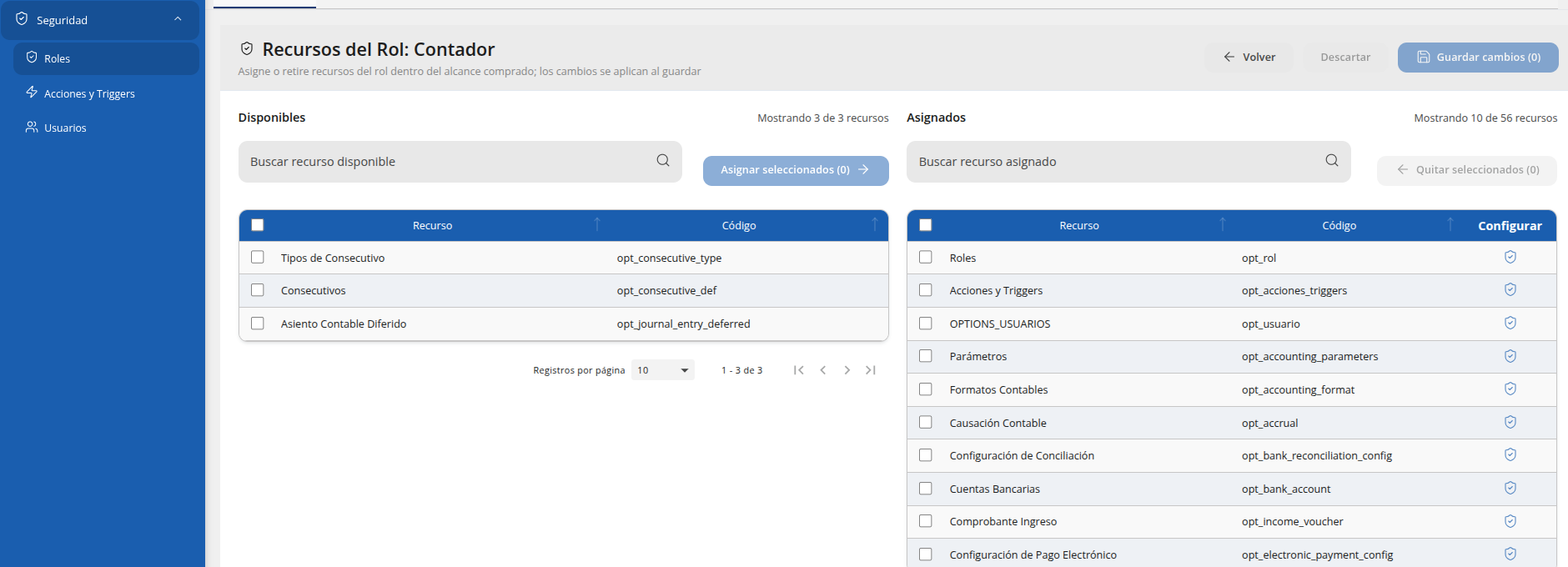
Task: Go to next page of available resources
Action: (847, 370)
